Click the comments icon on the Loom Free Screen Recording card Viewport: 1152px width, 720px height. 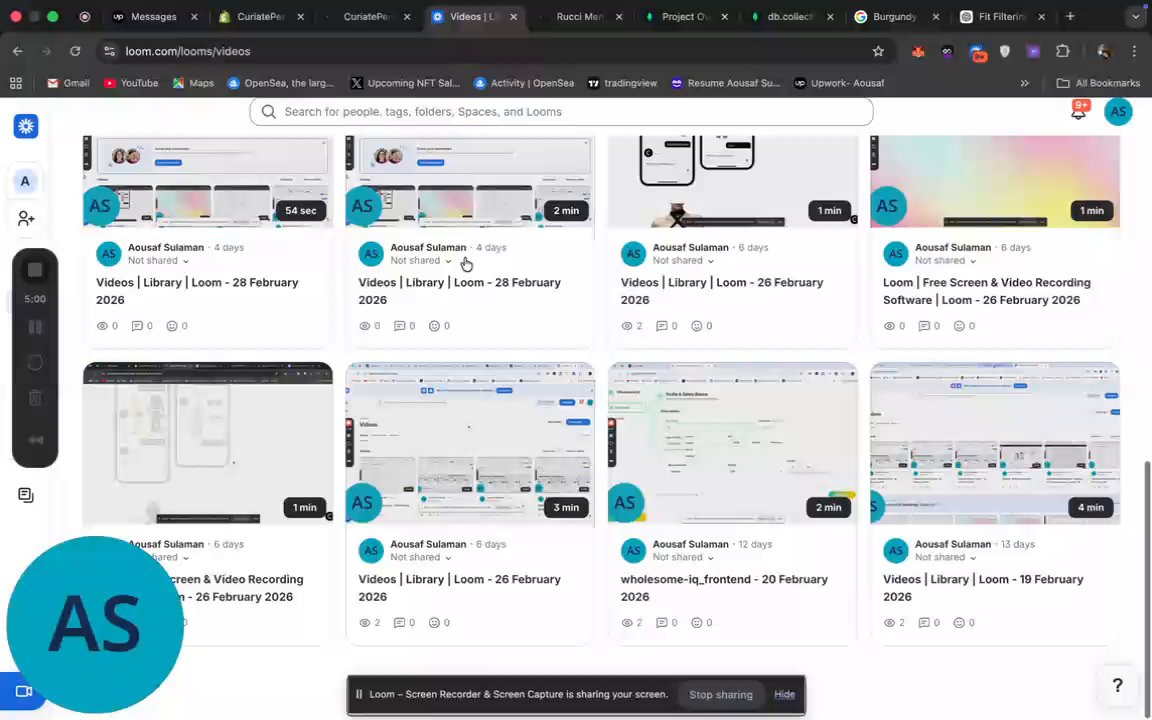click(924, 326)
